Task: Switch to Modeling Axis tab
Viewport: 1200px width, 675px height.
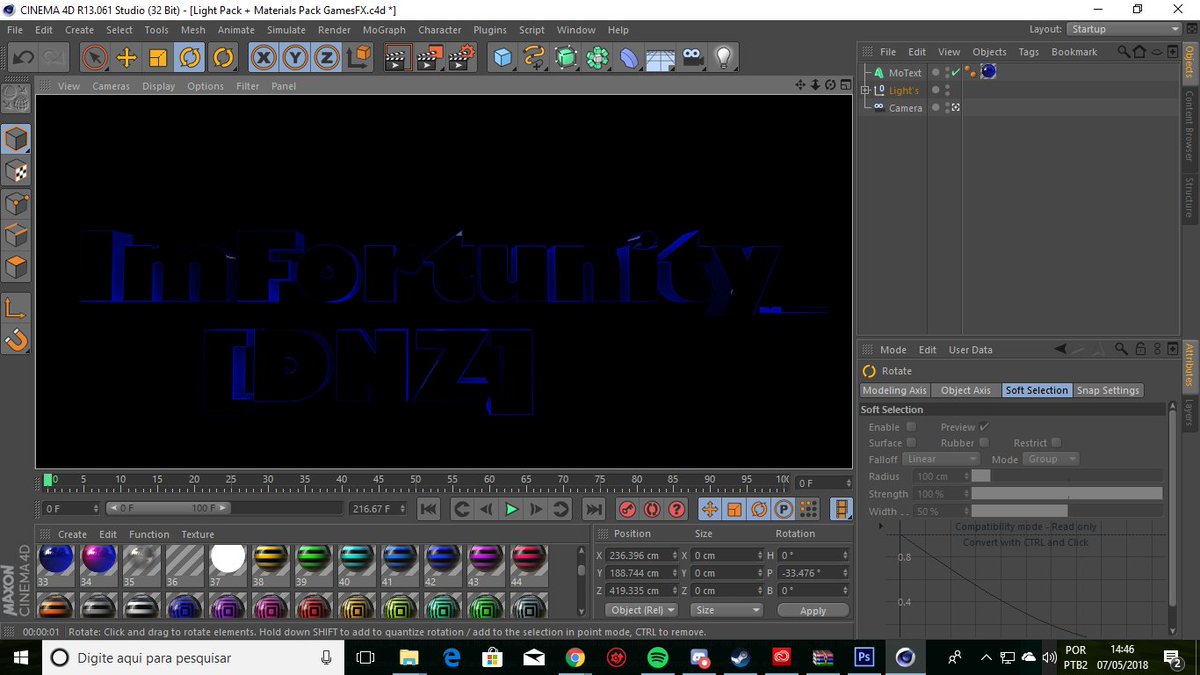Action: click(x=895, y=390)
